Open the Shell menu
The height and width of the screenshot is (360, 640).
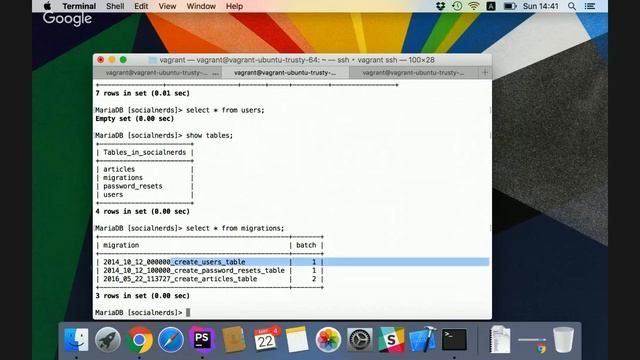point(115,6)
